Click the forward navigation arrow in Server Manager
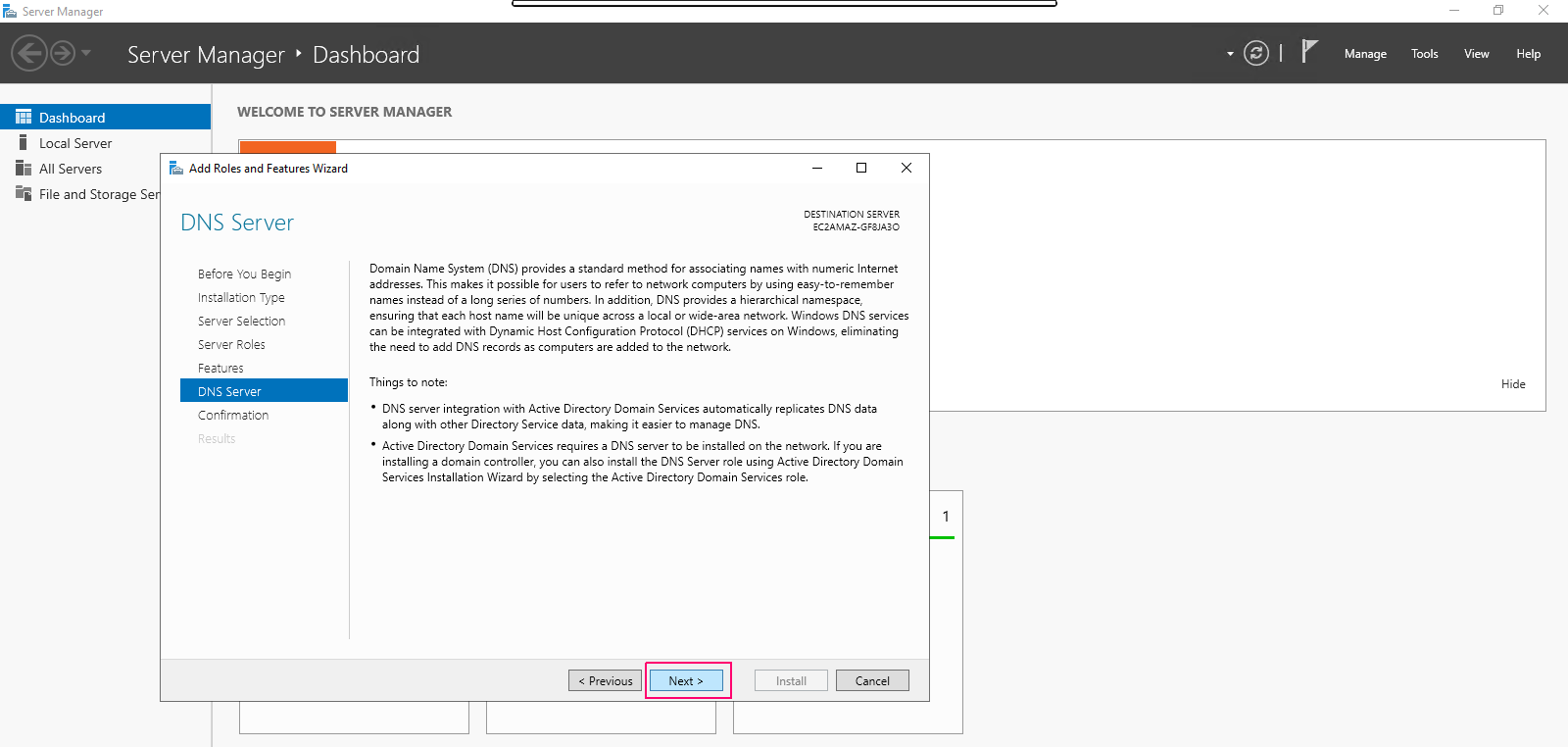Image resolution: width=1568 pixels, height=747 pixels. coord(63,53)
